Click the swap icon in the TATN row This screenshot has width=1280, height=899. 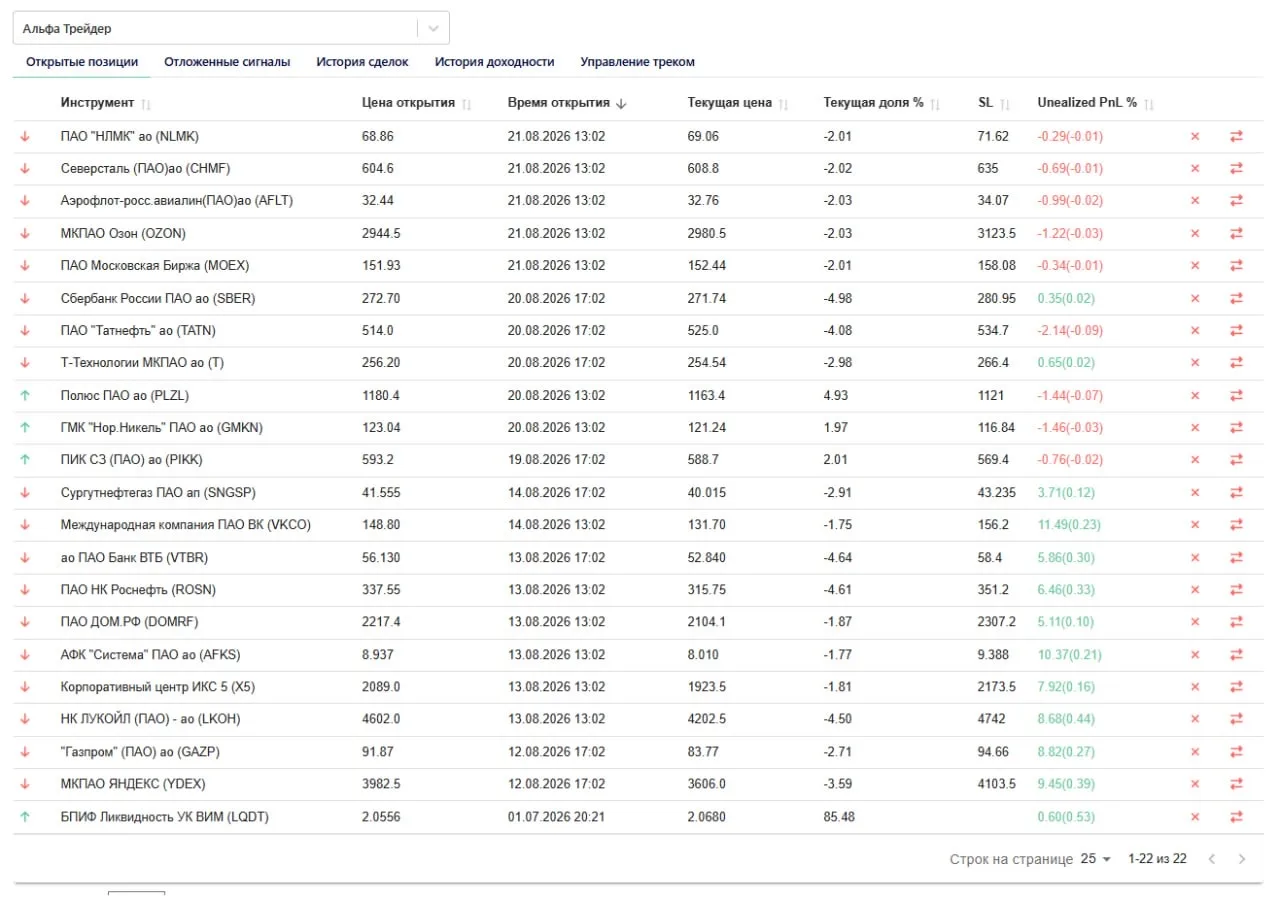click(x=1236, y=330)
